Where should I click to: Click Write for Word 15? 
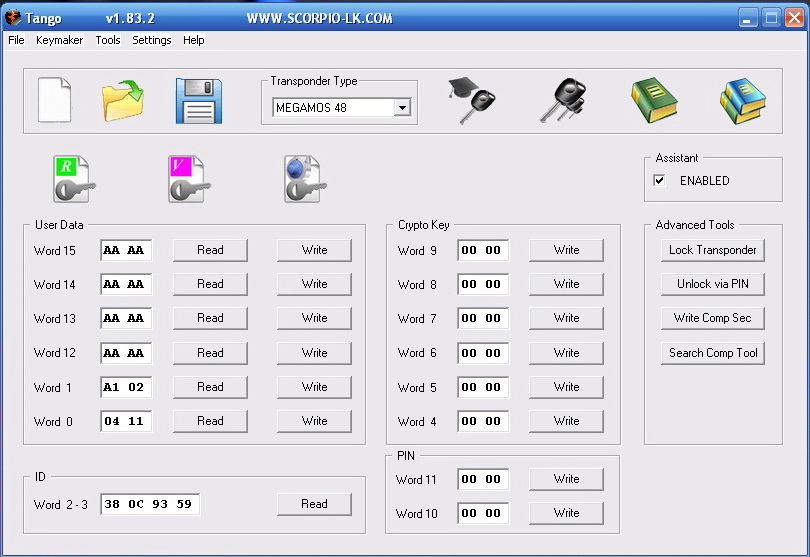[314, 250]
